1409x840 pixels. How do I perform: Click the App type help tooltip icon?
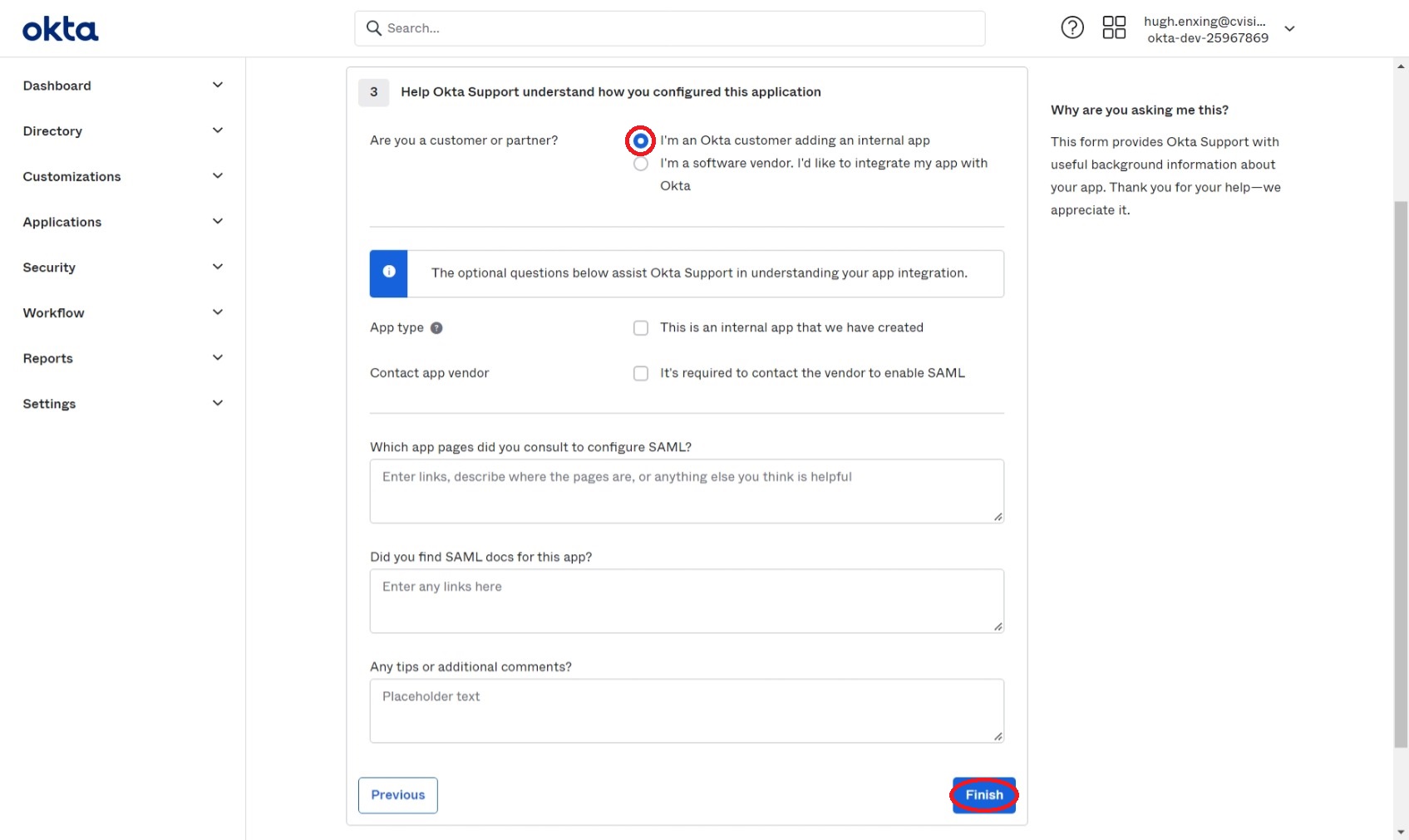pyautogui.click(x=436, y=328)
